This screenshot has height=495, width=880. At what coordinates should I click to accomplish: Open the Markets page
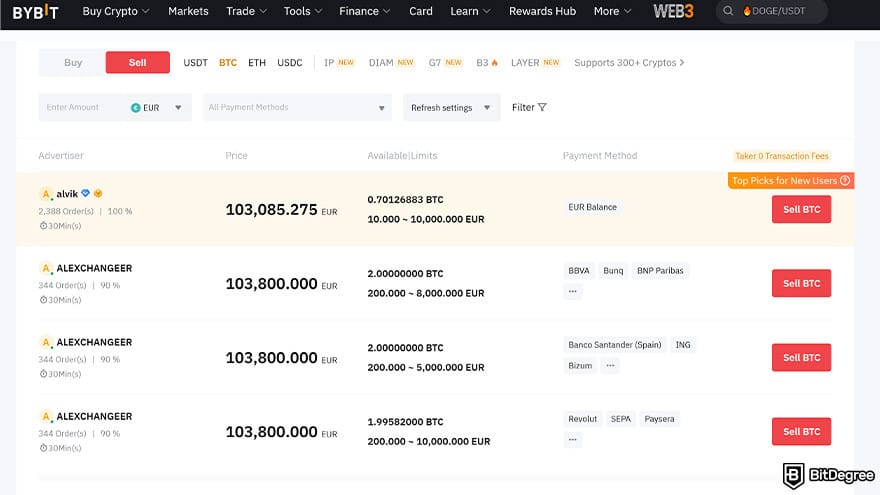point(188,11)
